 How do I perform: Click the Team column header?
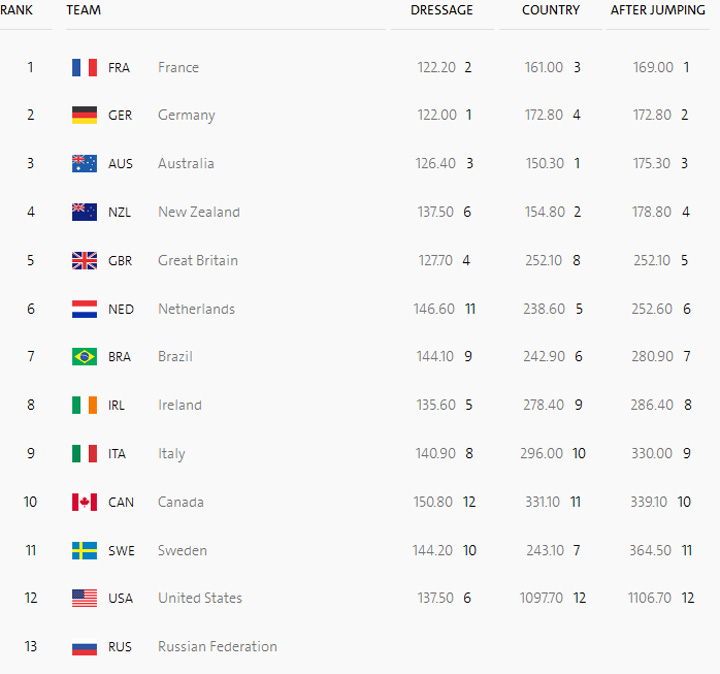pyautogui.click(x=83, y=10)
